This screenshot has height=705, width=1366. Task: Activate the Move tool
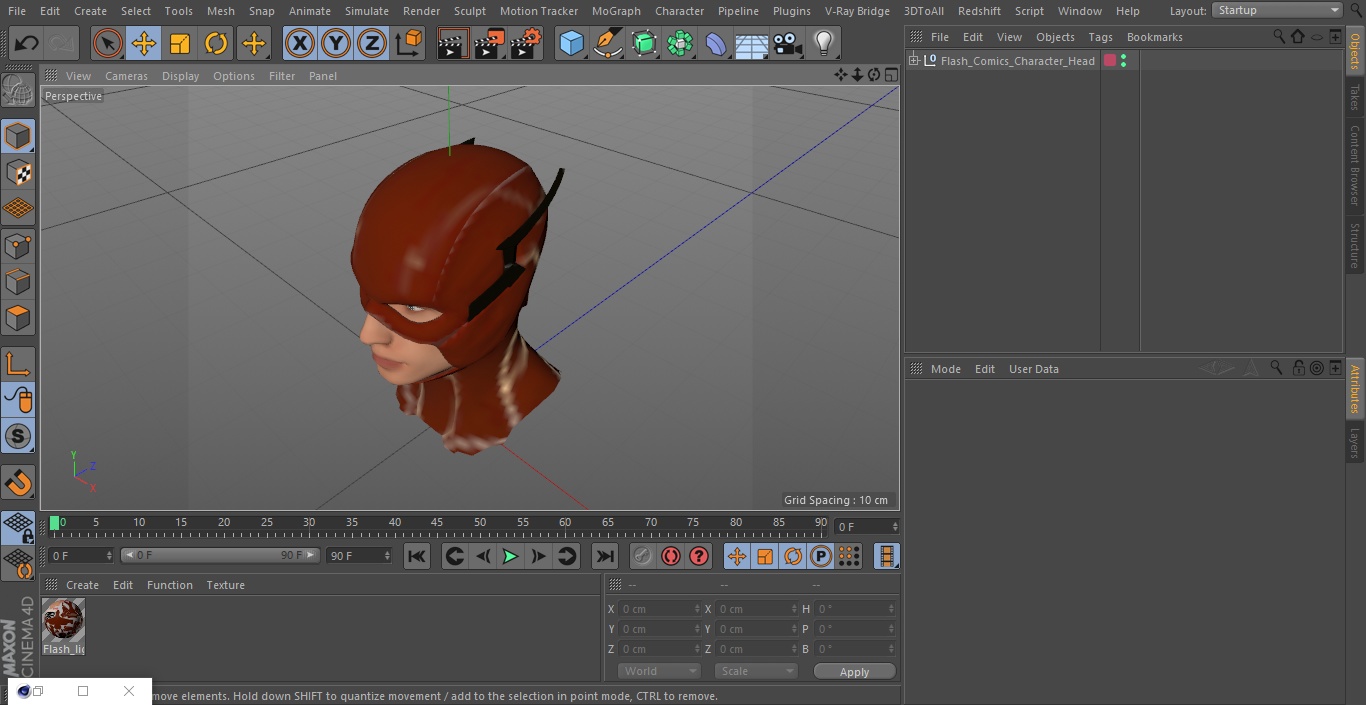click(x=144, y=43)
